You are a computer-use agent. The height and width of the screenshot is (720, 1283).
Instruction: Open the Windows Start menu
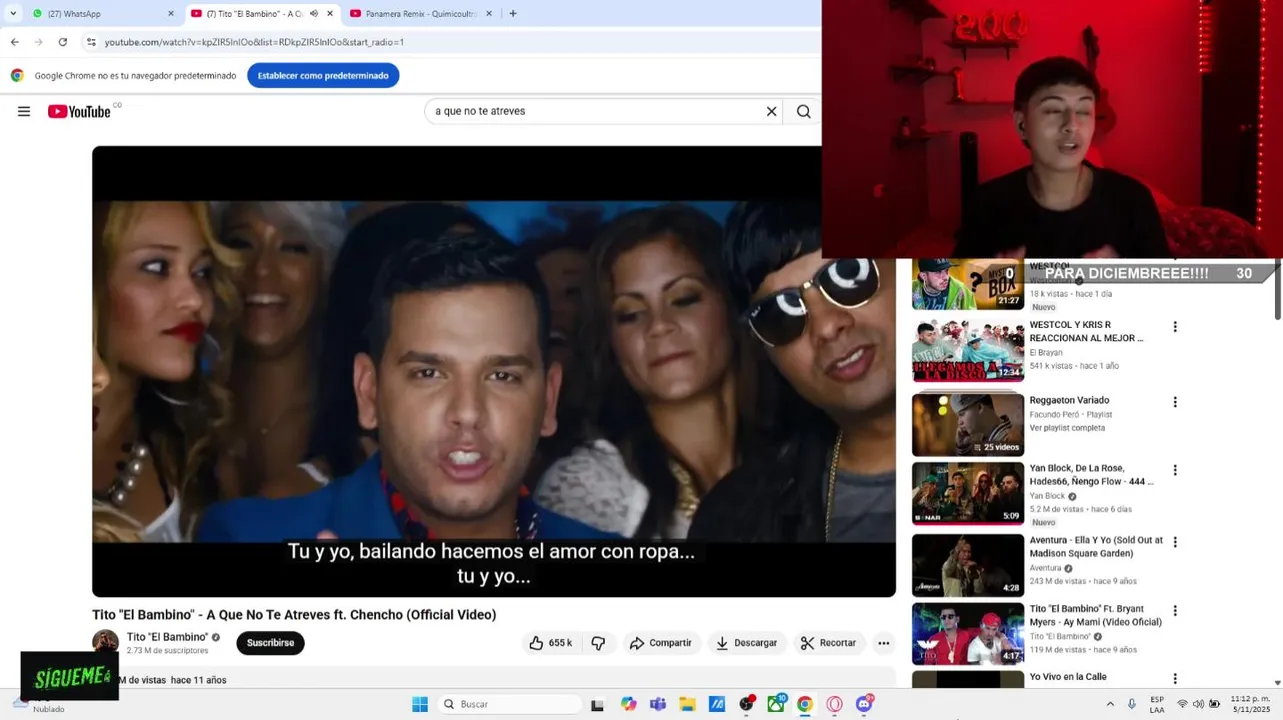420,704
